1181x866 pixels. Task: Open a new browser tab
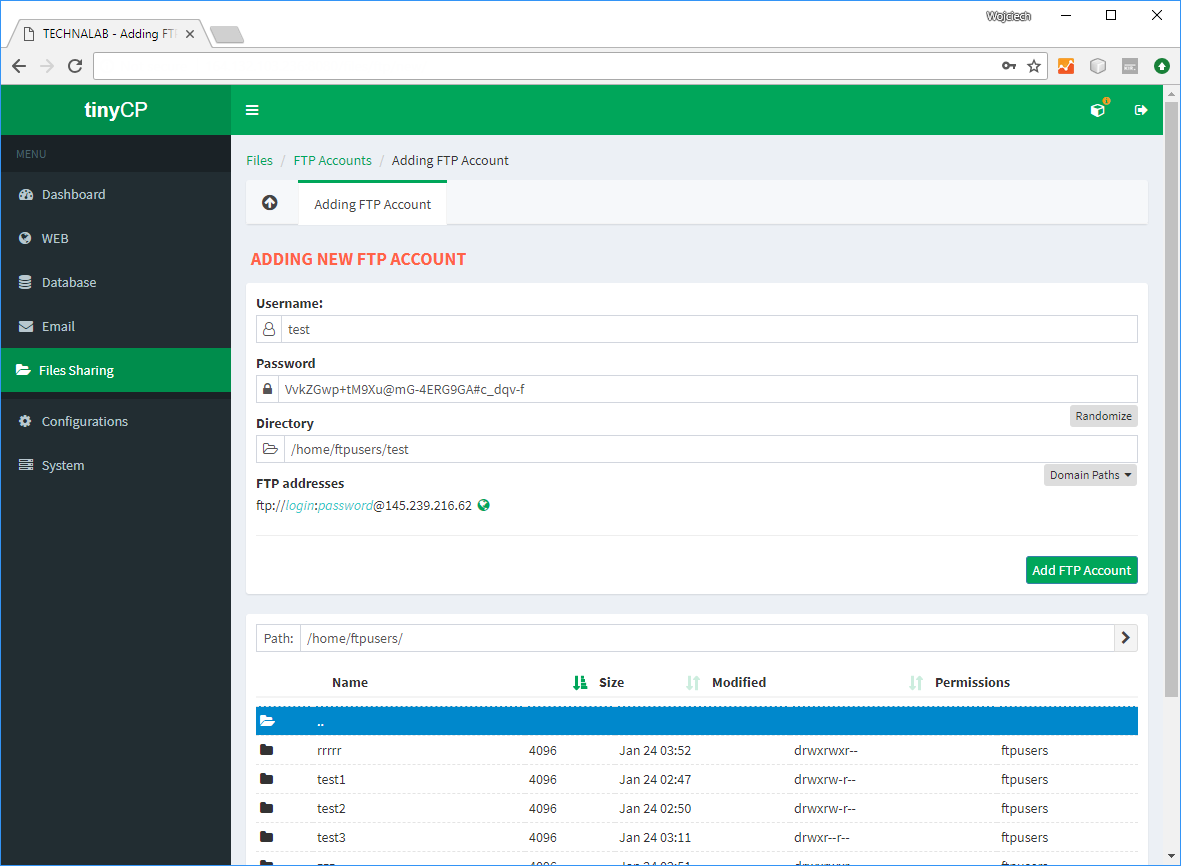click(227, 34)
